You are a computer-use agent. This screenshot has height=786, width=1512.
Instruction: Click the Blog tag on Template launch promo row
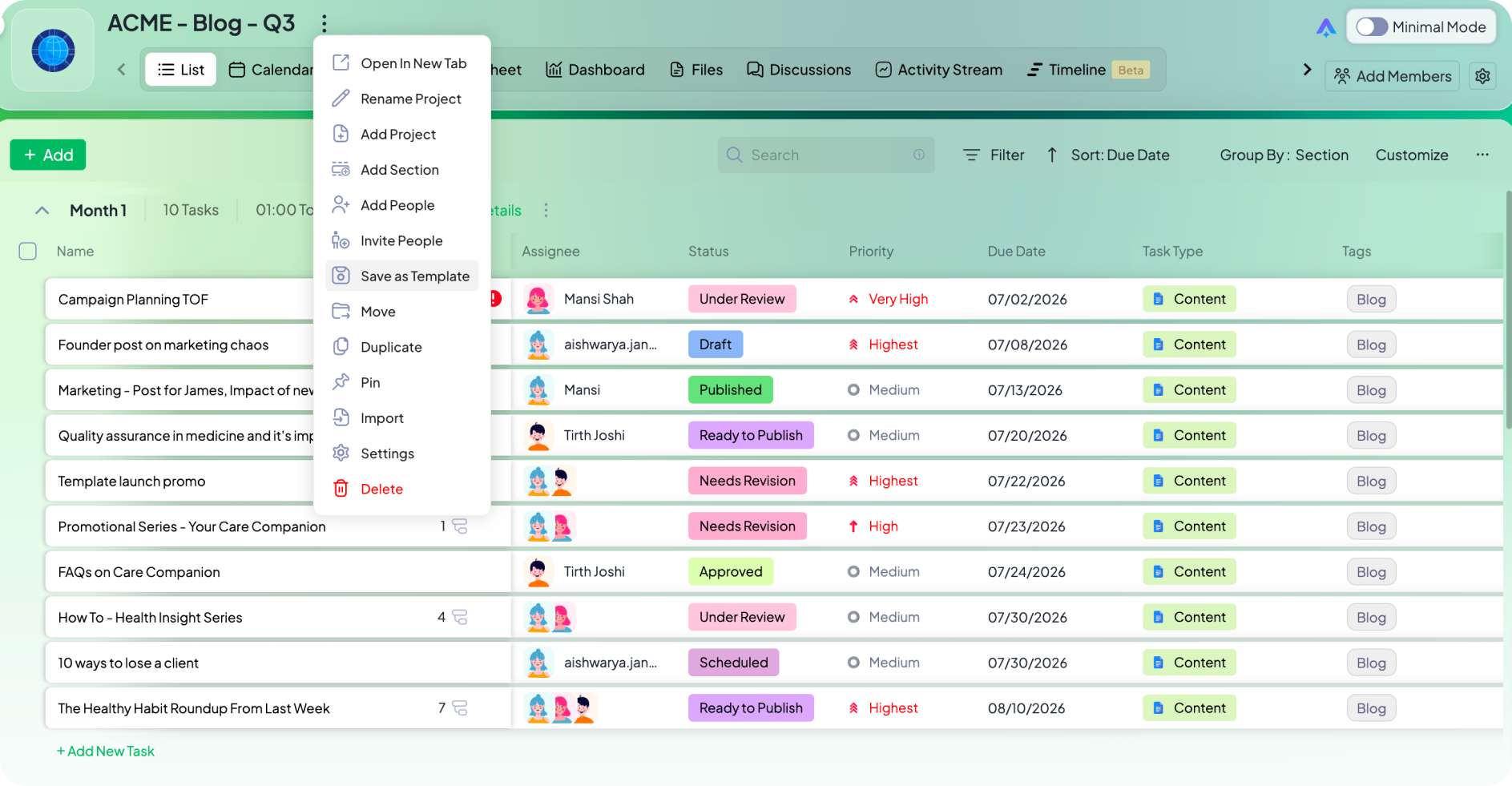point(1371,481)
